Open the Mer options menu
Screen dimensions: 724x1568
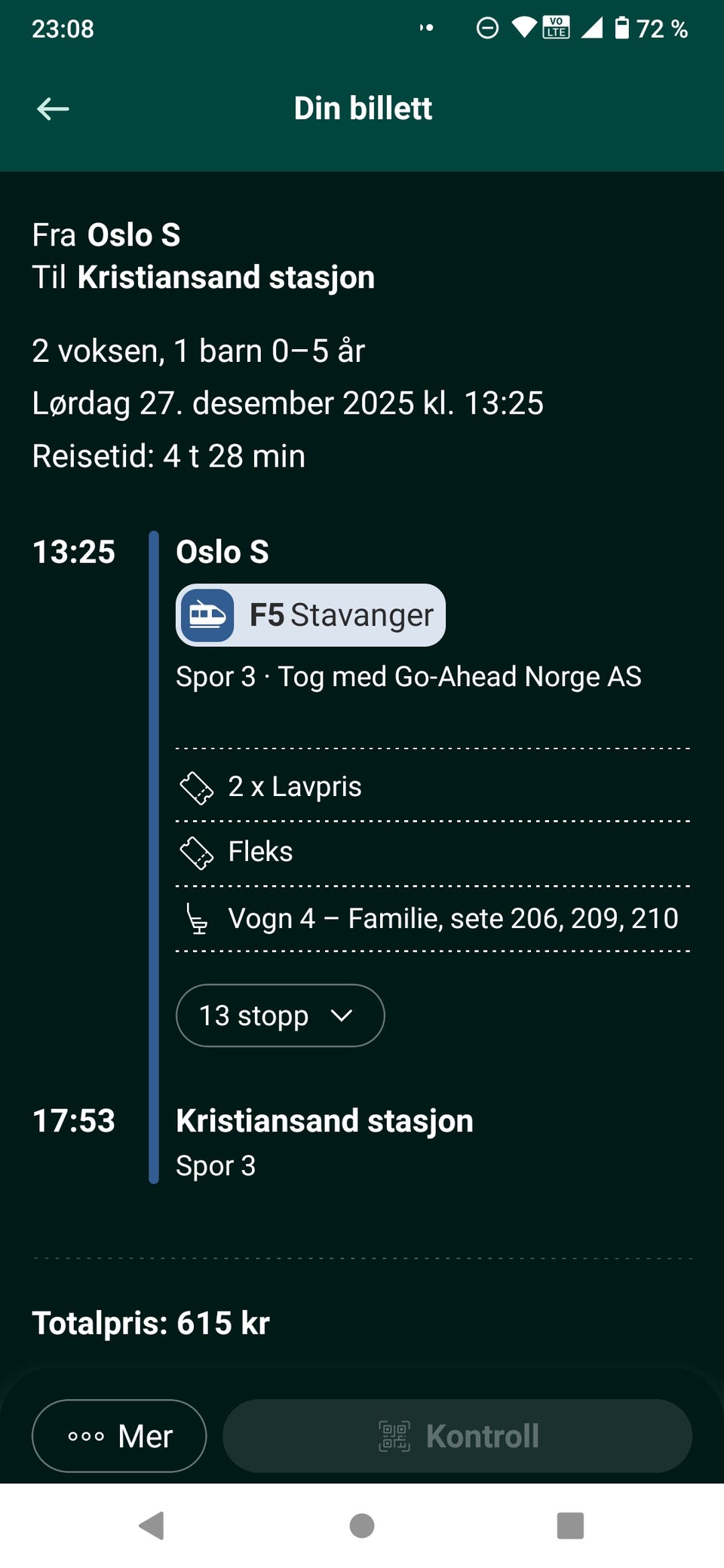[x=119, y=1436]
